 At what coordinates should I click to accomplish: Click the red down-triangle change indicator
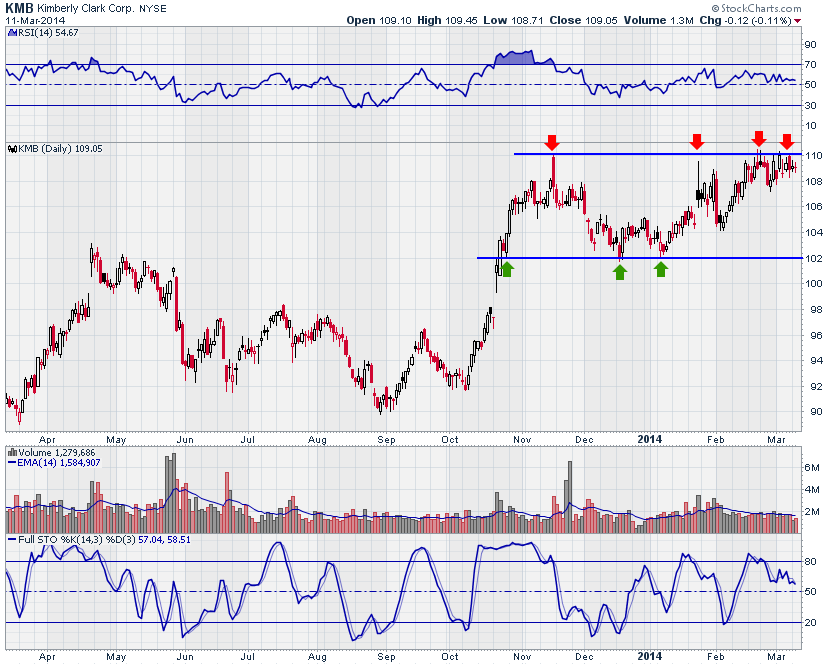pyautogui.click(x=797, y=21)
